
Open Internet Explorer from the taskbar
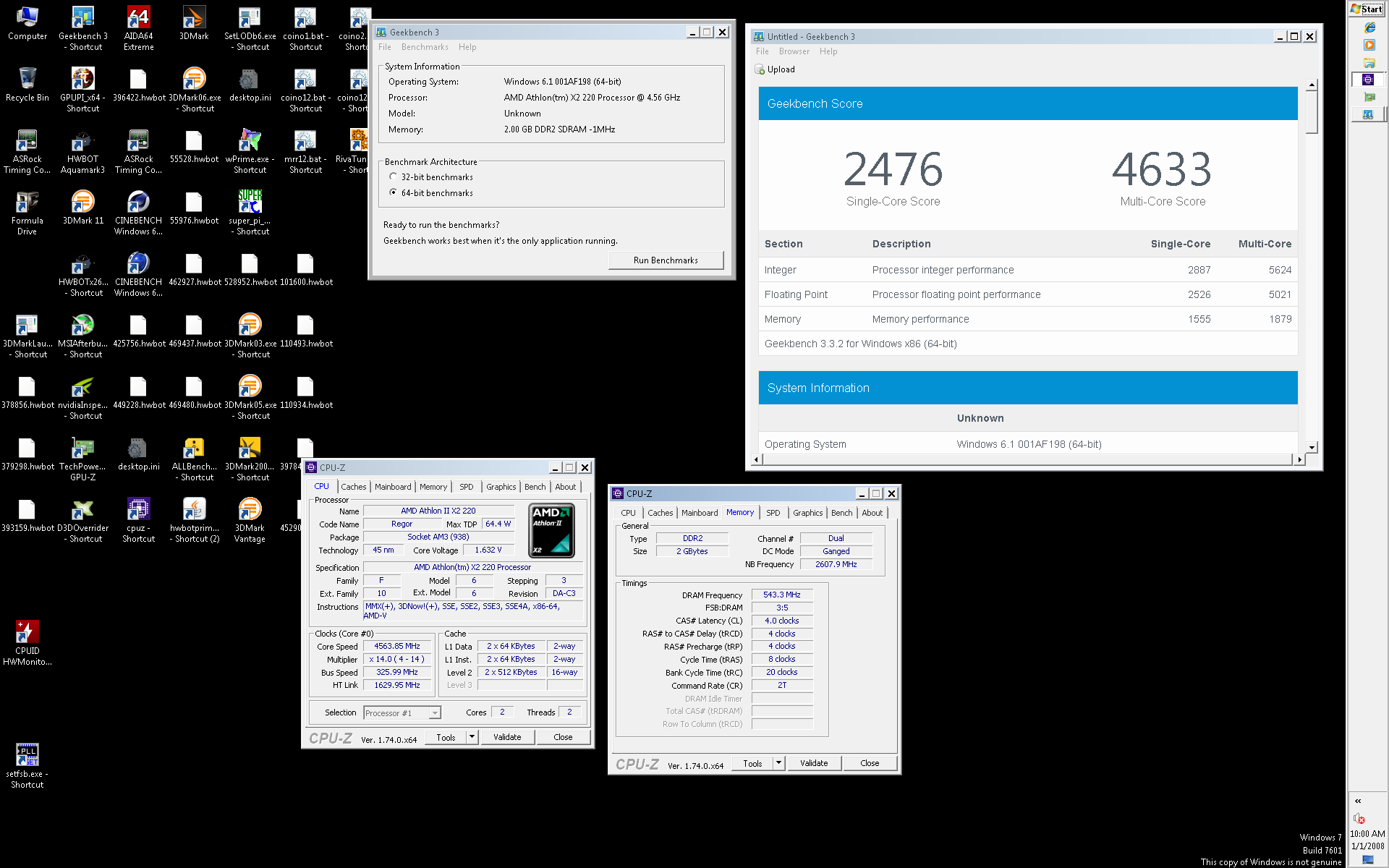point(1369,27)
